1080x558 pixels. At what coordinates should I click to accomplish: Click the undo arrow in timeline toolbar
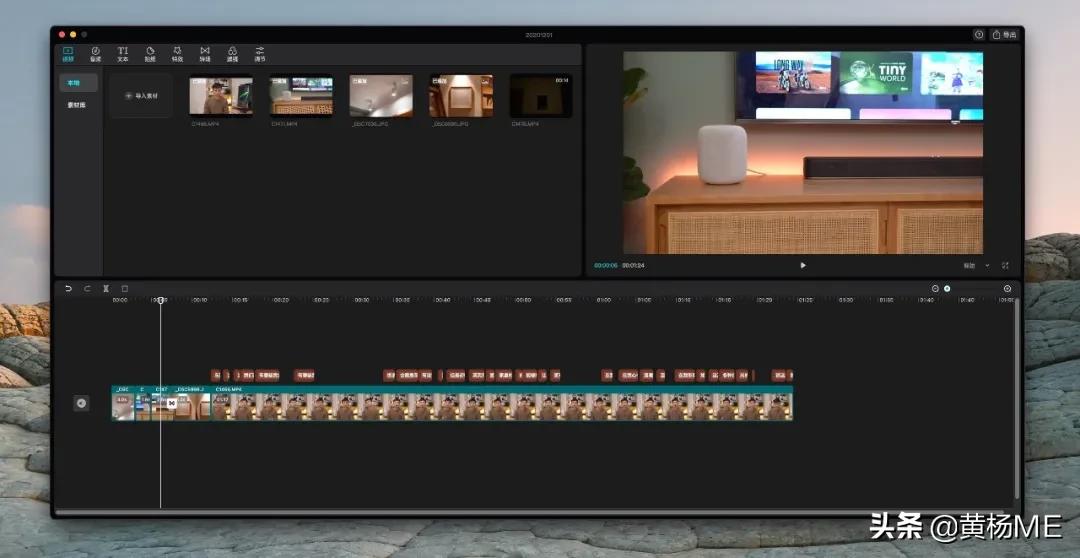pyautogui.click(x=68, y=289)
